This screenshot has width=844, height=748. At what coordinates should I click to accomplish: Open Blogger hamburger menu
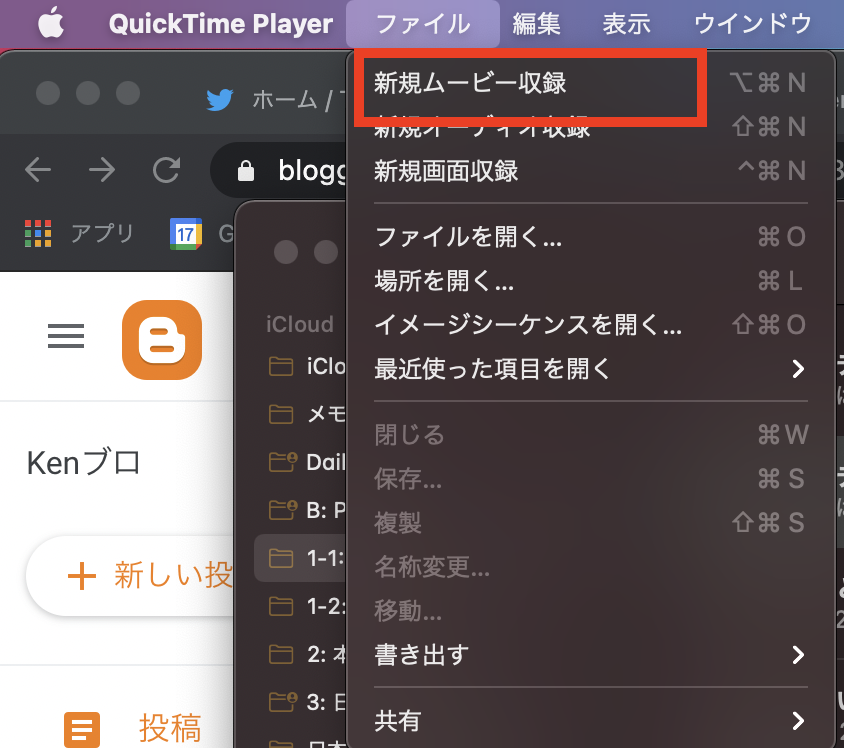[66, 336]
